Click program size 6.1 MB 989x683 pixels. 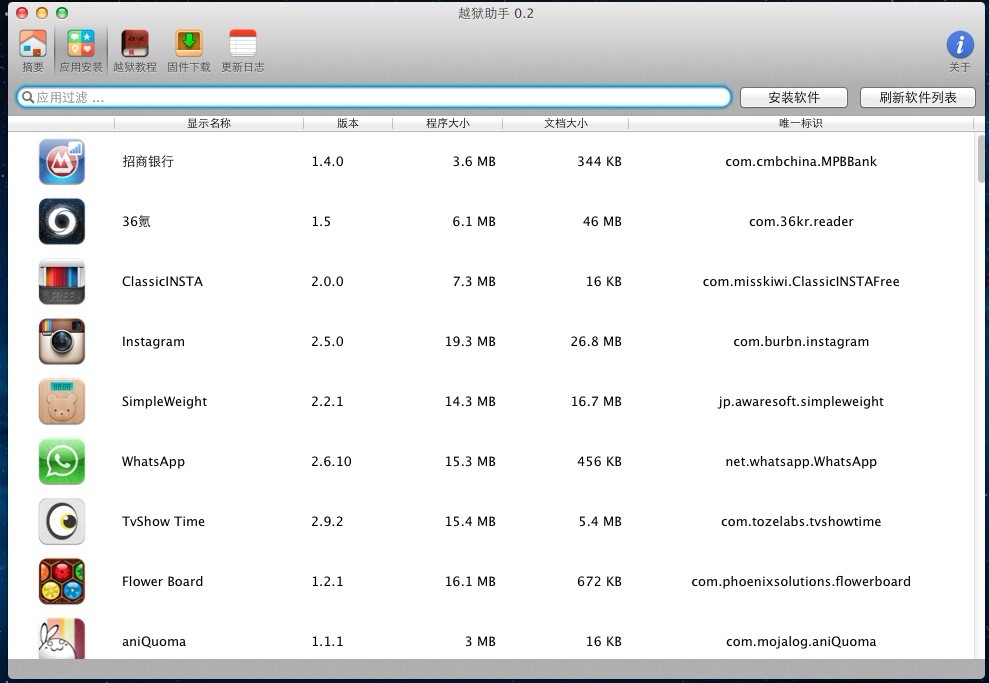474,221
